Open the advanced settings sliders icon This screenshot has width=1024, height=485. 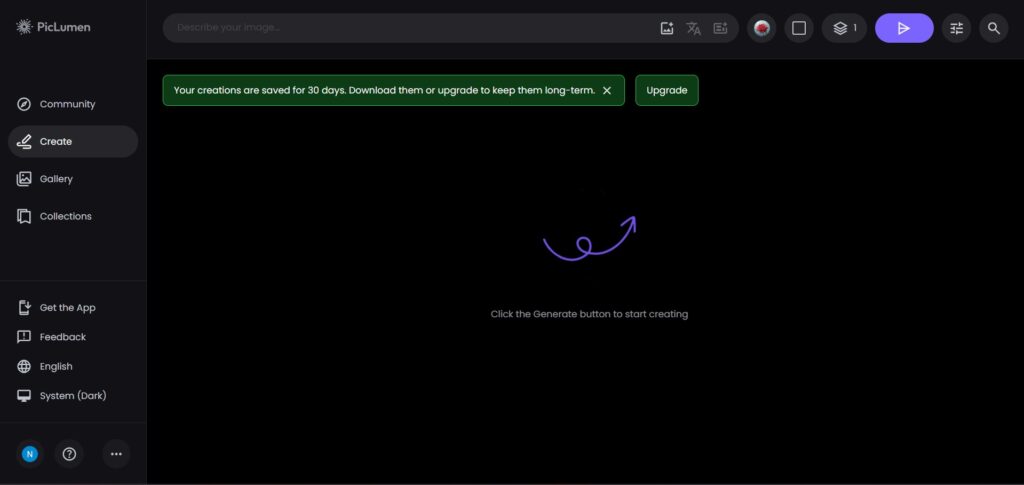[957, 28]
